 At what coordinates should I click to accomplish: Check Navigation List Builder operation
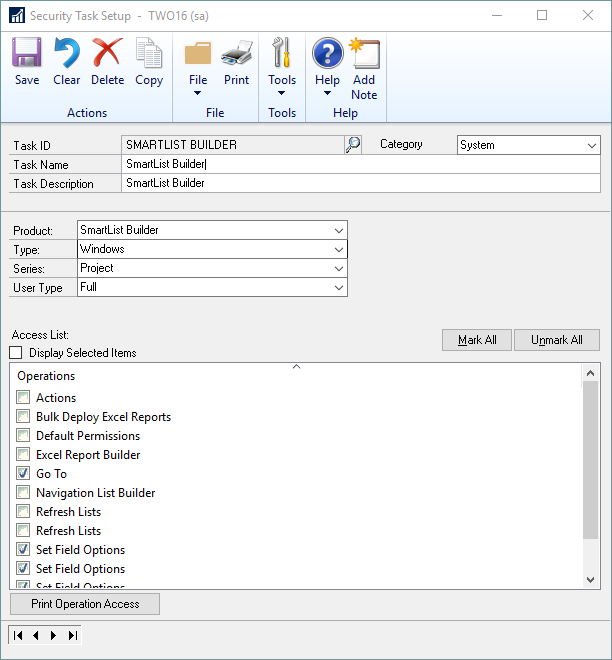tap(23, 492)
